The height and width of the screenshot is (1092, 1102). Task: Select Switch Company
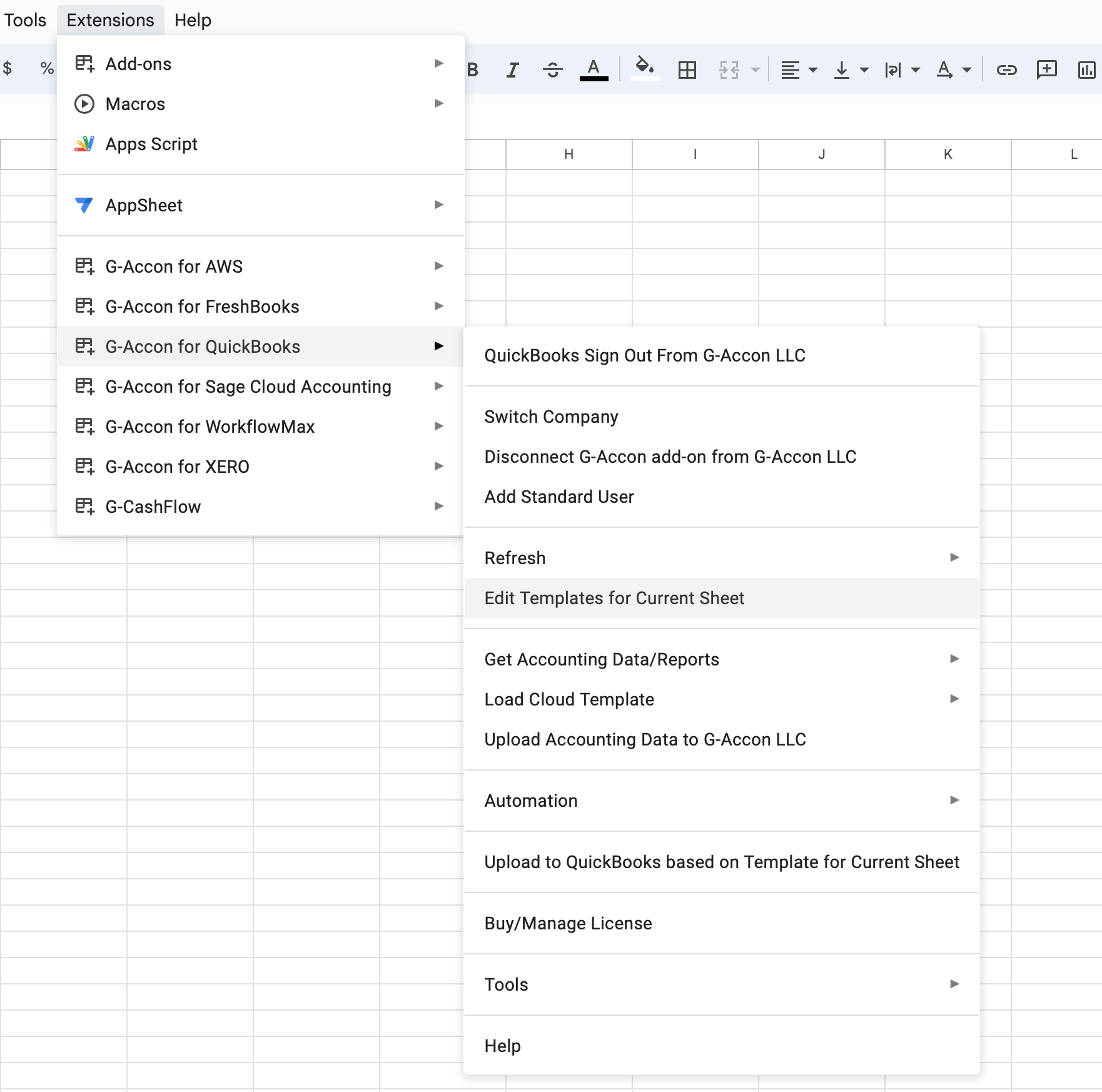pyautogui.click(x=722, y=417)
